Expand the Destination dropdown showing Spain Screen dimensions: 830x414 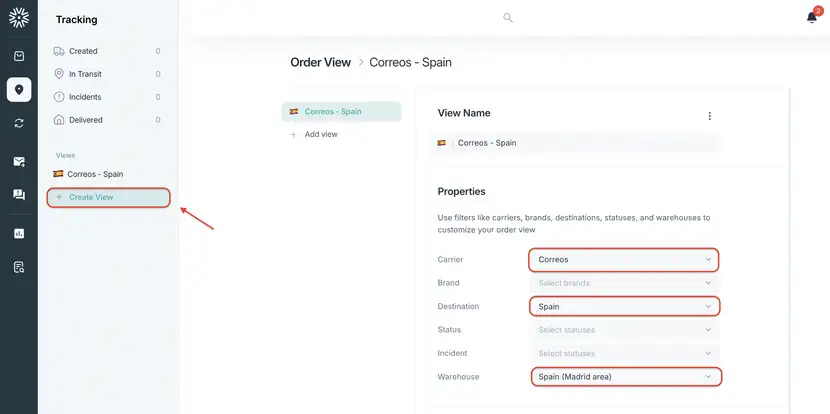[625, 307]
